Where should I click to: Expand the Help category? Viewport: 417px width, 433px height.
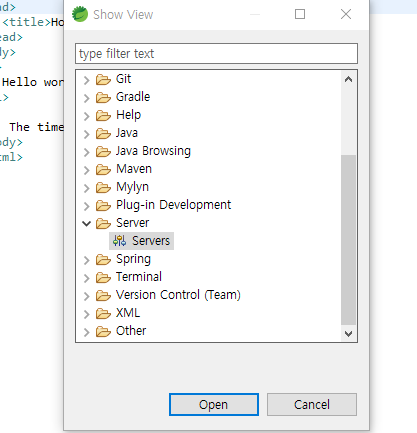click(86, 116)
